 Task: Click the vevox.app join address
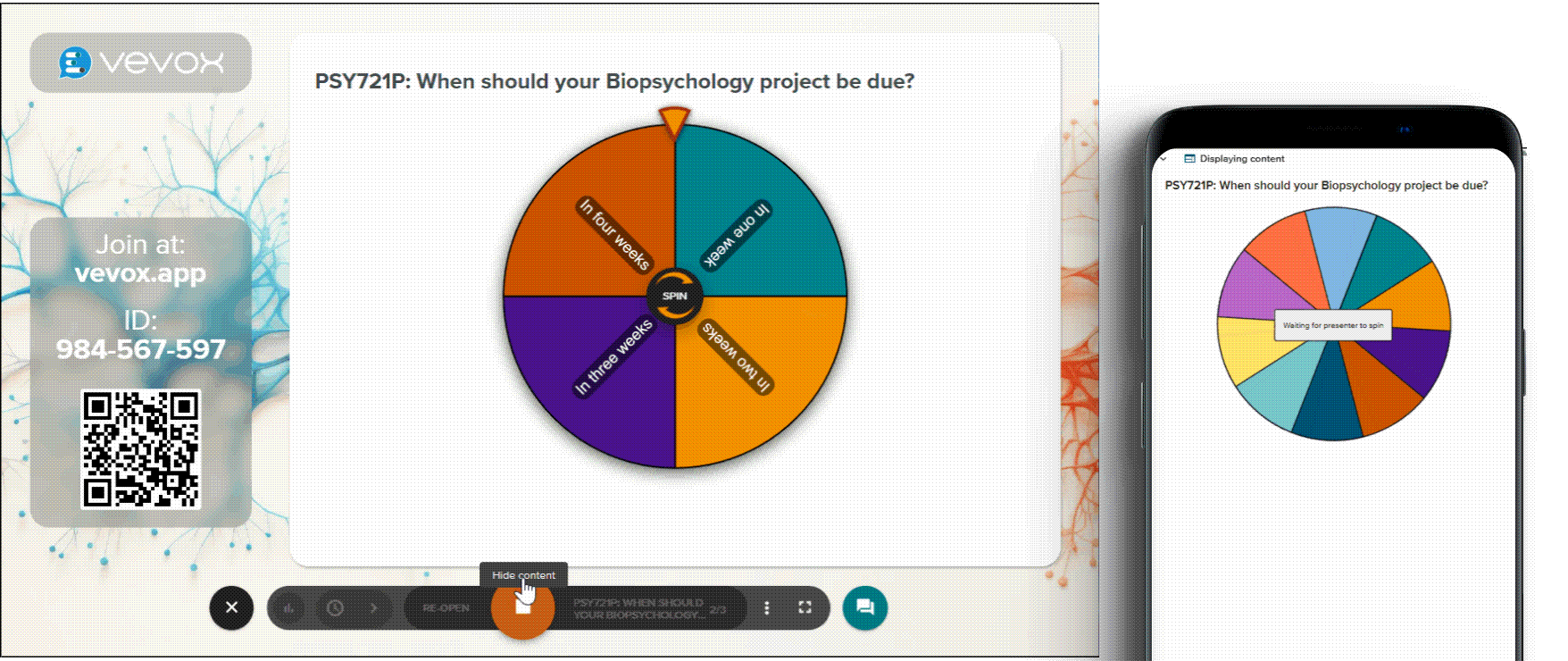[x=141, y=273]
